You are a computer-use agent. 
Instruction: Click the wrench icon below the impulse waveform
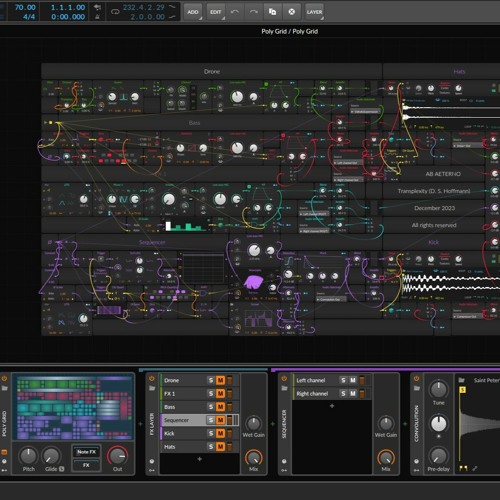click(475, 468)
